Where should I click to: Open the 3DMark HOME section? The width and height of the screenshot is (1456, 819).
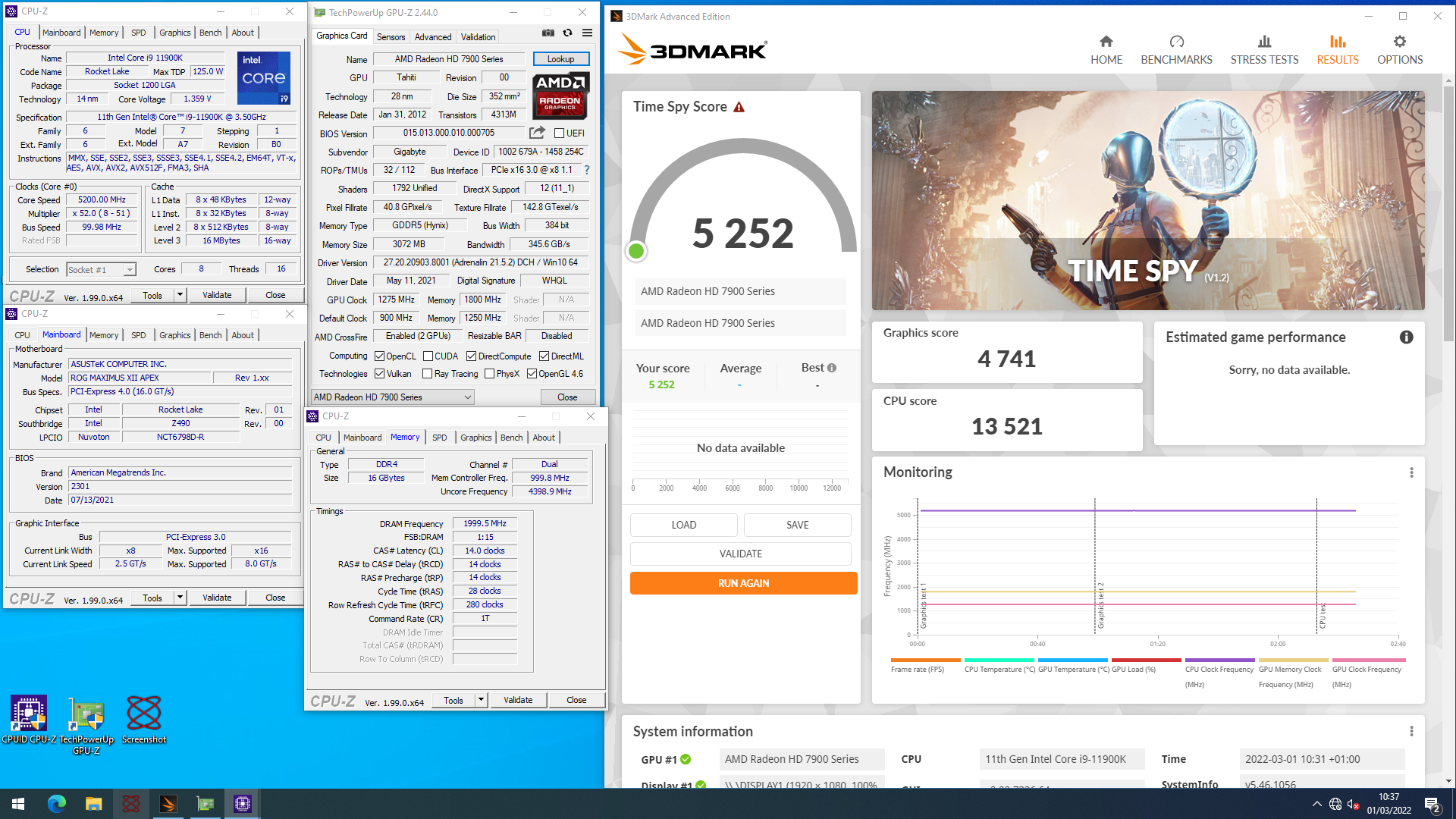(x=1106, y=50)
